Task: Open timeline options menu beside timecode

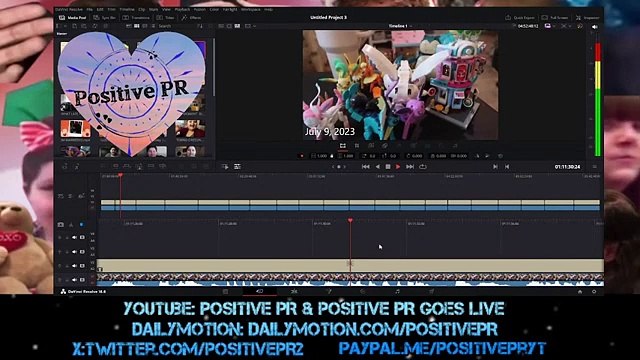Action: 595,167
